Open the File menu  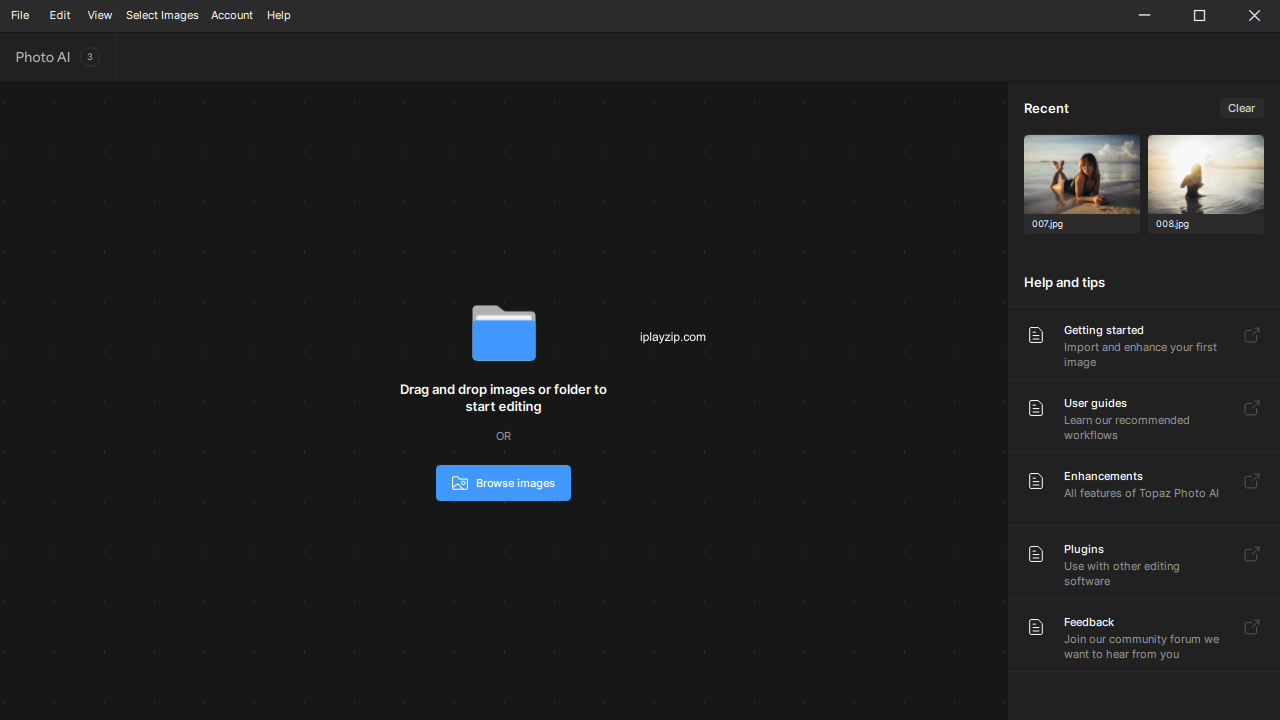click(20, 15)
